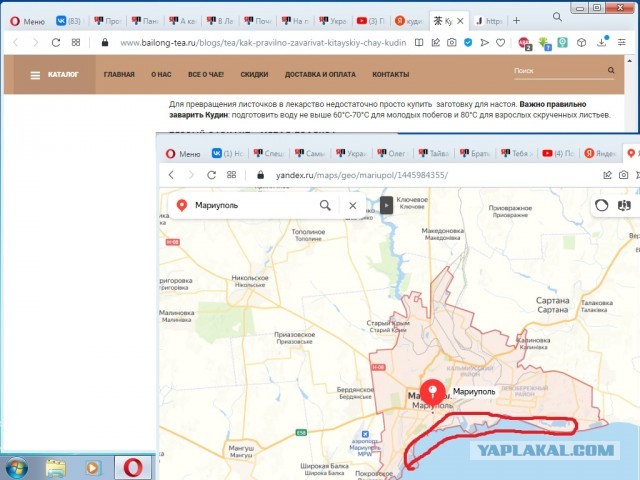Open speed dial grid in maps window
The height and width of the screenshot is (480, 640).
pyautogui.click(x=231, y=175)
